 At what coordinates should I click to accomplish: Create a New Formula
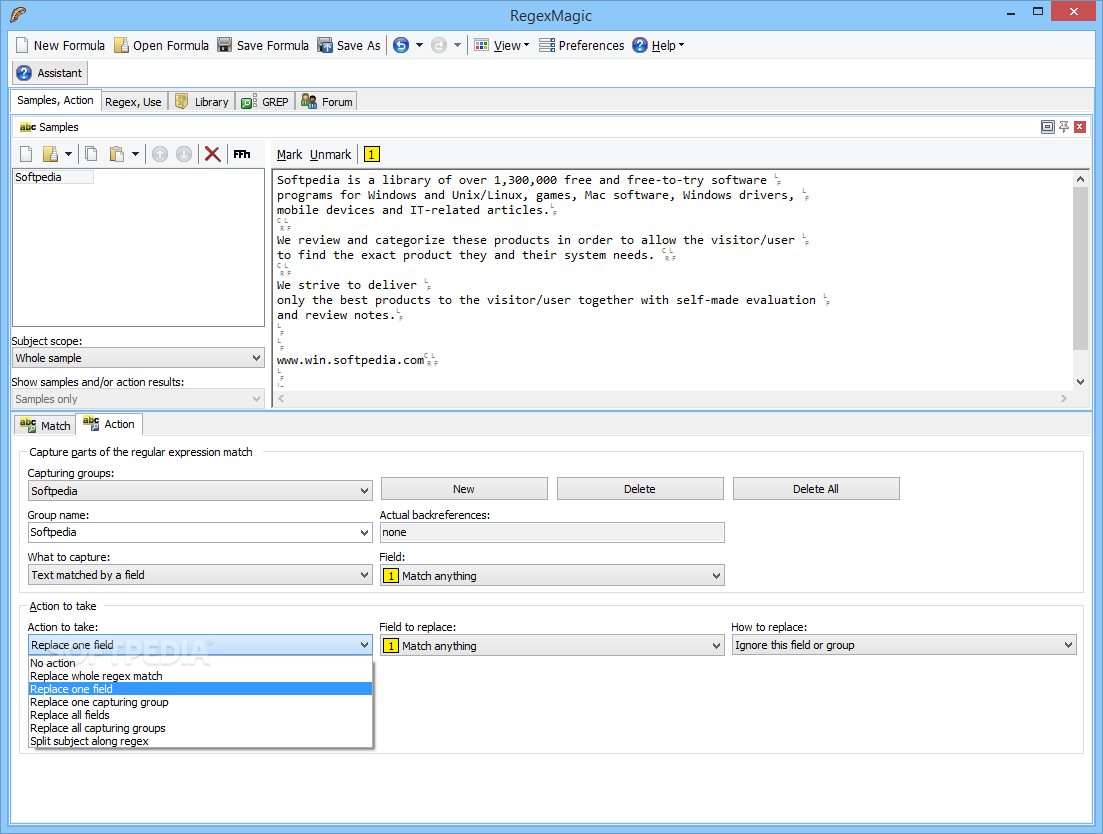(x=60, y=46)
